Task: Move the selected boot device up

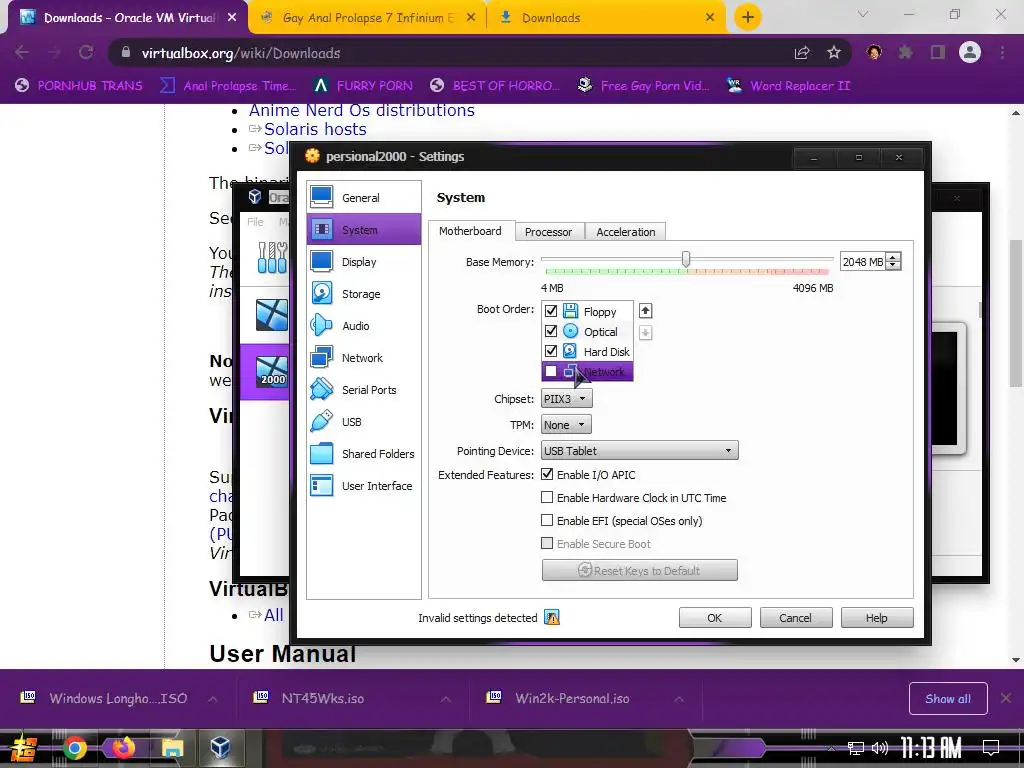Action: click(645, 311)
